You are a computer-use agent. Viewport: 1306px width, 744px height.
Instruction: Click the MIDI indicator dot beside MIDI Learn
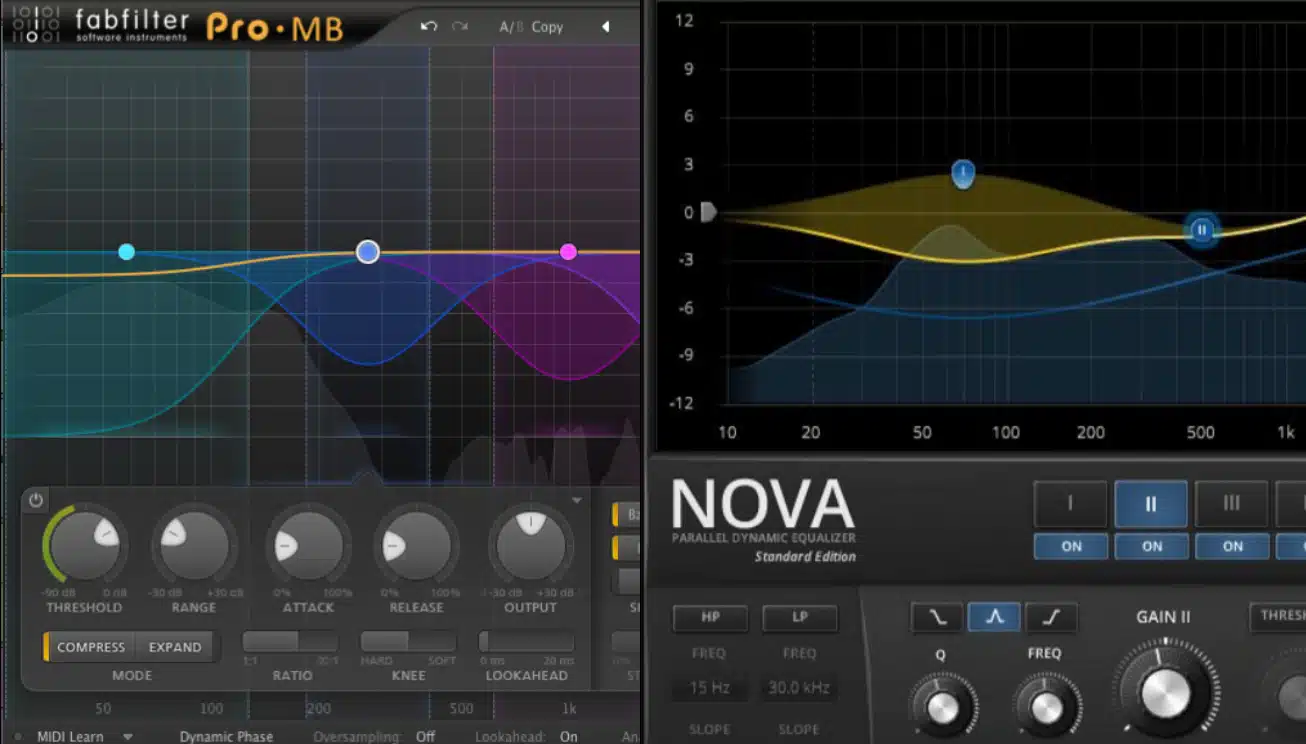17,737
